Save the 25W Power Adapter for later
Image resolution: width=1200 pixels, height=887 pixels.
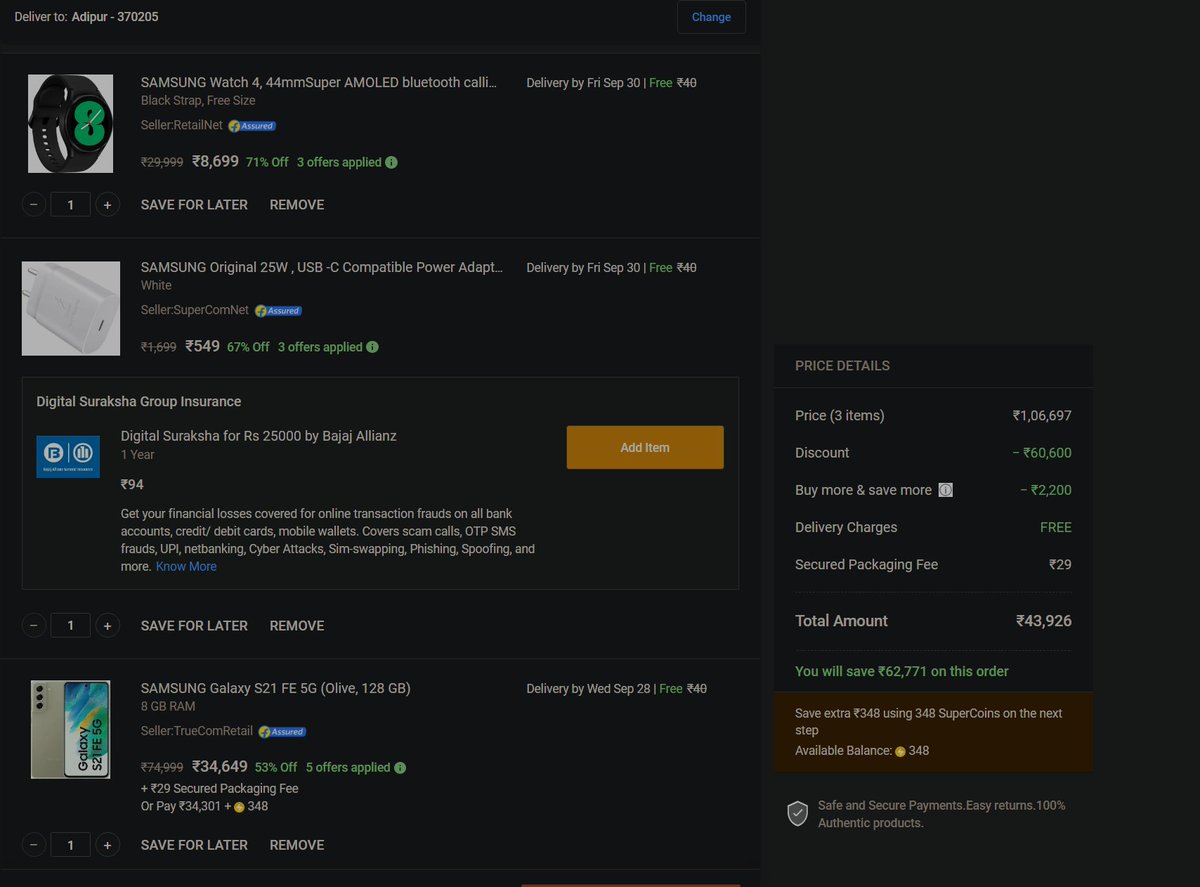(x=194, y=626)
